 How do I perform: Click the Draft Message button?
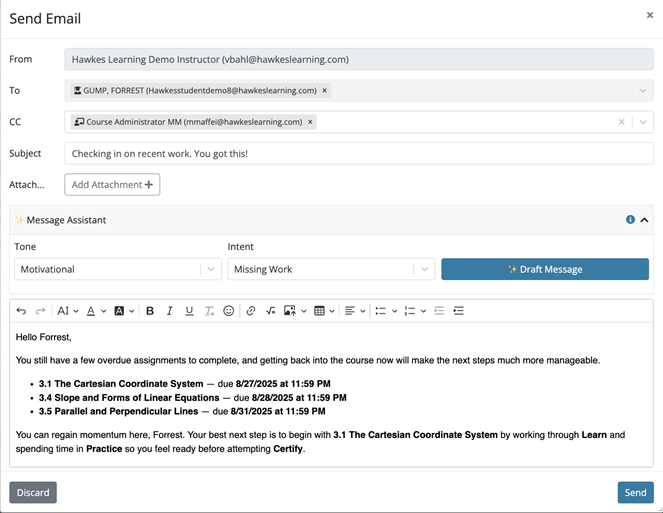(x=544, y=269)
